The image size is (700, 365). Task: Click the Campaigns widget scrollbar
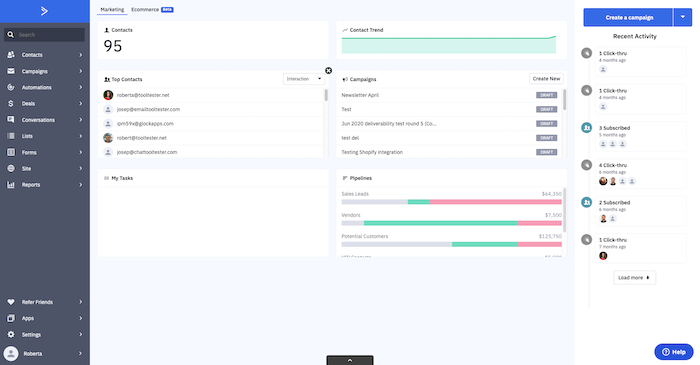click(x=564, y=100)
